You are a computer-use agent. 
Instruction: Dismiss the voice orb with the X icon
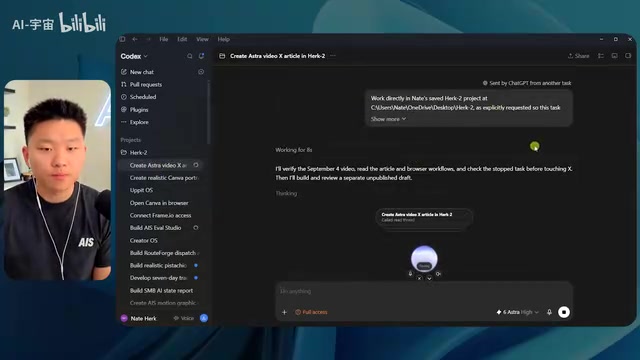point(419,278)
